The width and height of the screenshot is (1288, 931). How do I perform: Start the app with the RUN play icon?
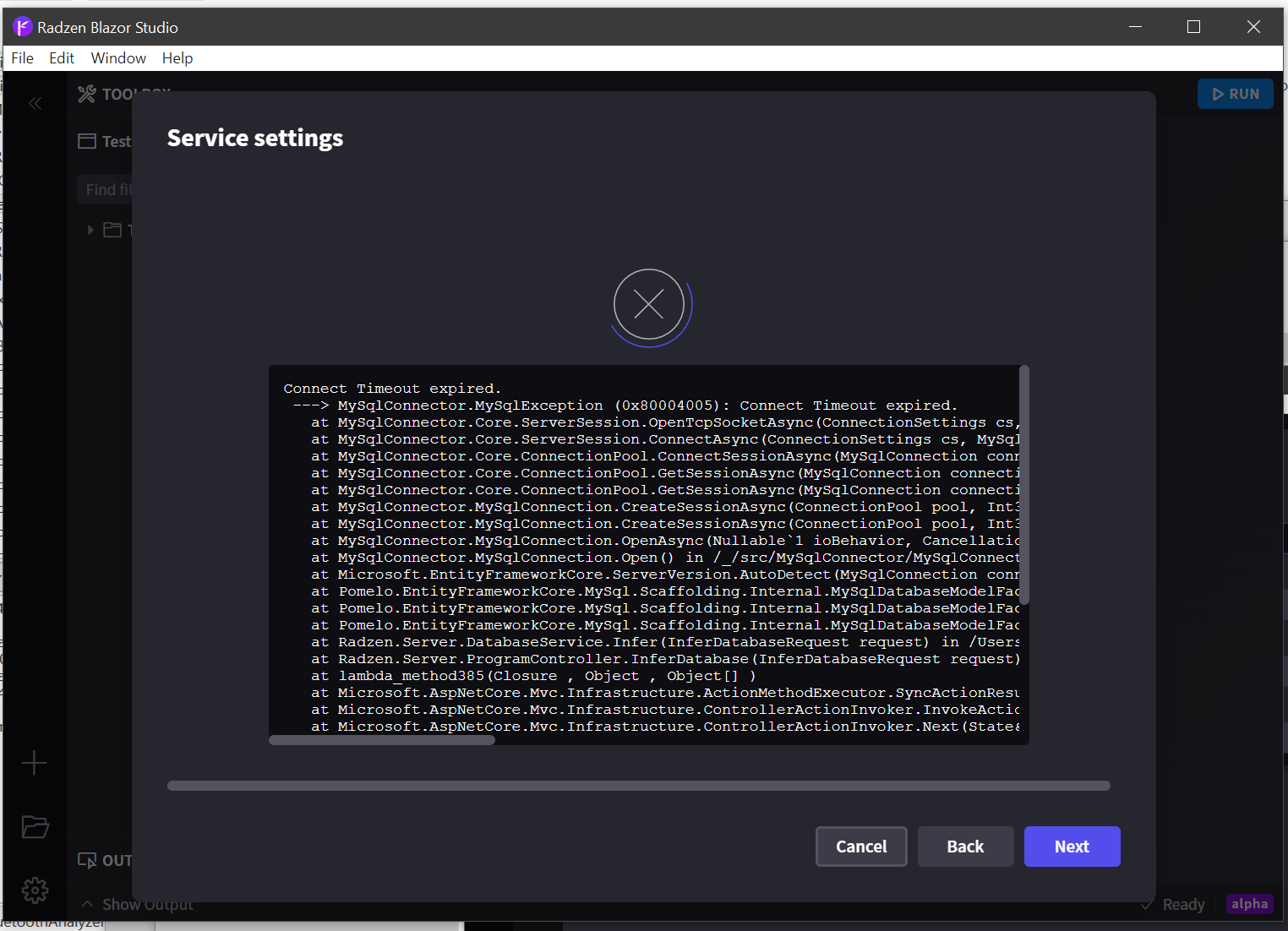(x=1219, y=94)
